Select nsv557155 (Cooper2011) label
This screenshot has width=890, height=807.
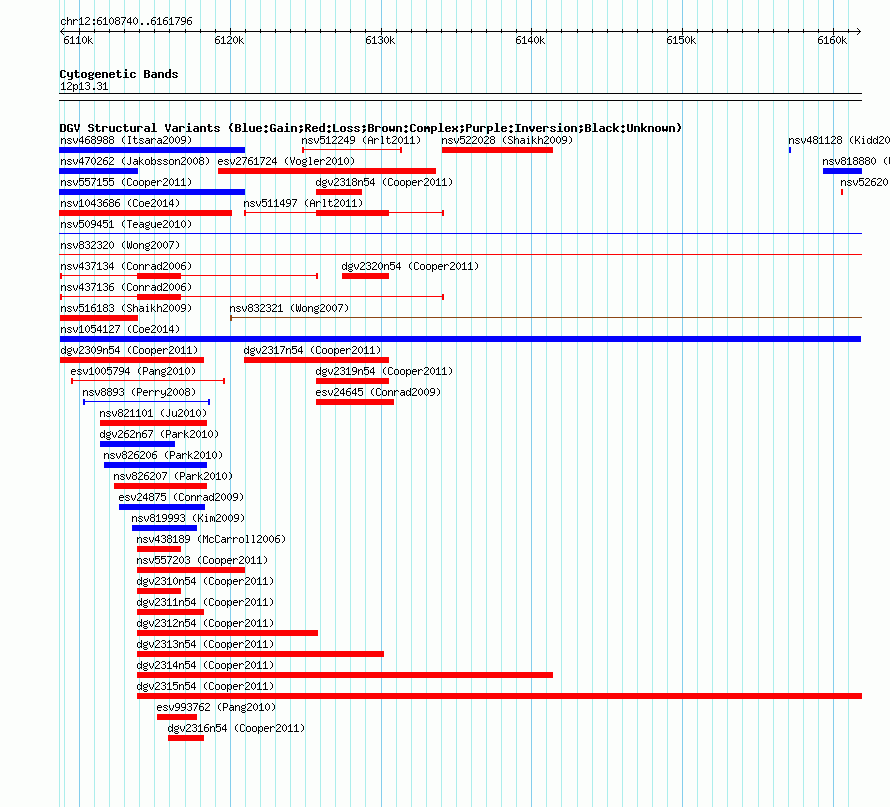point(126,182)
